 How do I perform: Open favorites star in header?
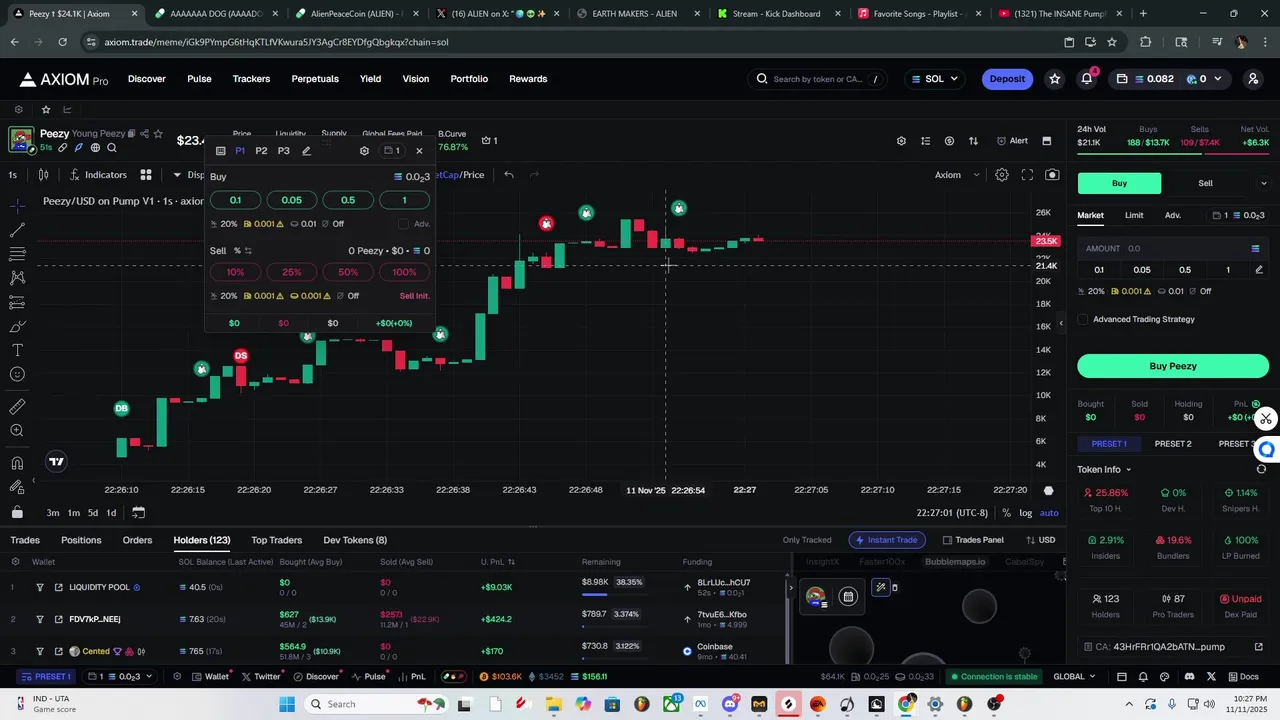coord(1055,79)
